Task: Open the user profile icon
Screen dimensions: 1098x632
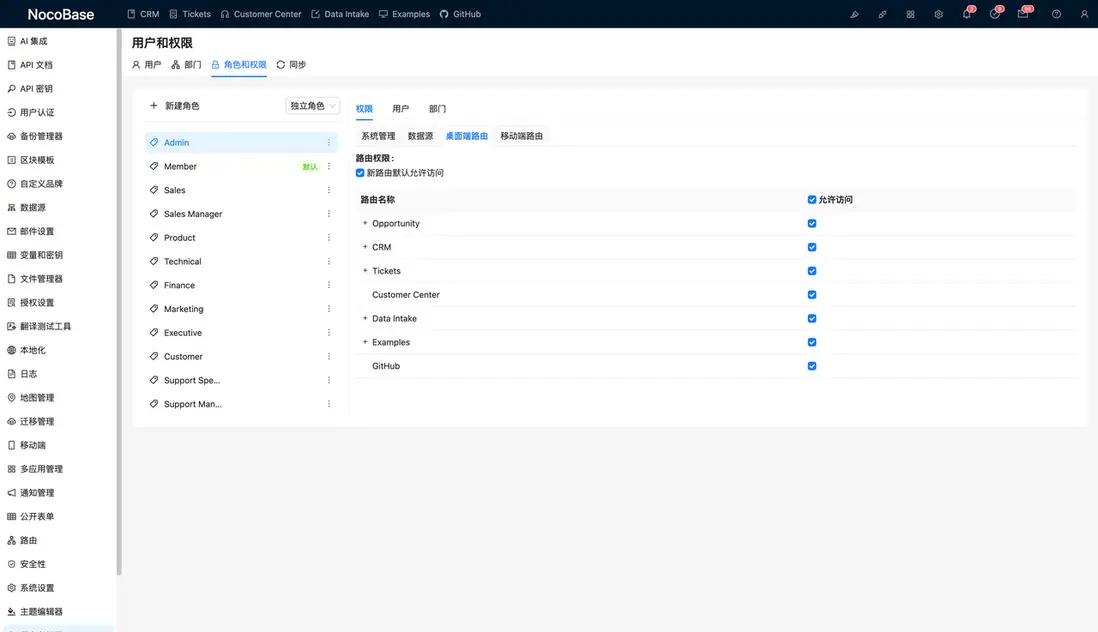Action: (1084, 14)
